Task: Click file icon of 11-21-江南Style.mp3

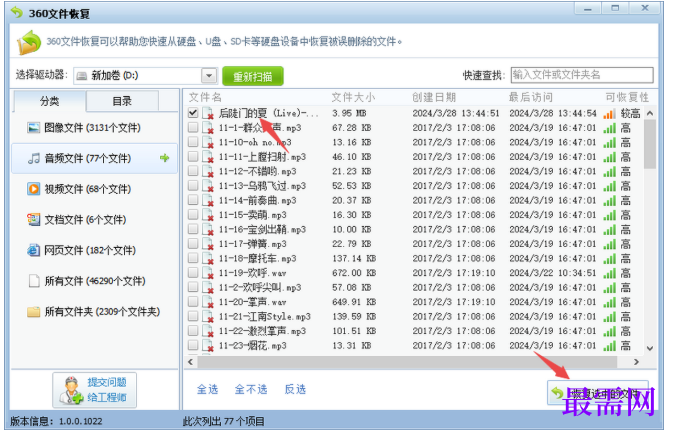Action: 208,316
